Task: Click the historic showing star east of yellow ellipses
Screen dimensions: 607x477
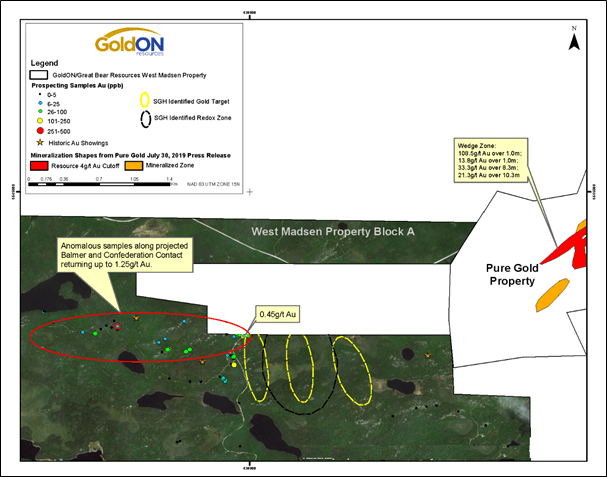Action: [428, 355]
